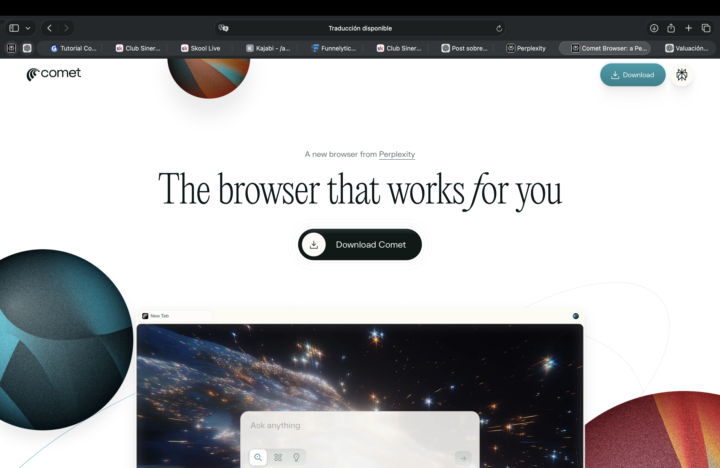The height and width of the screenshot is (468, 720).
Task: Show Safari downloads list
Action: coord(654,28)
